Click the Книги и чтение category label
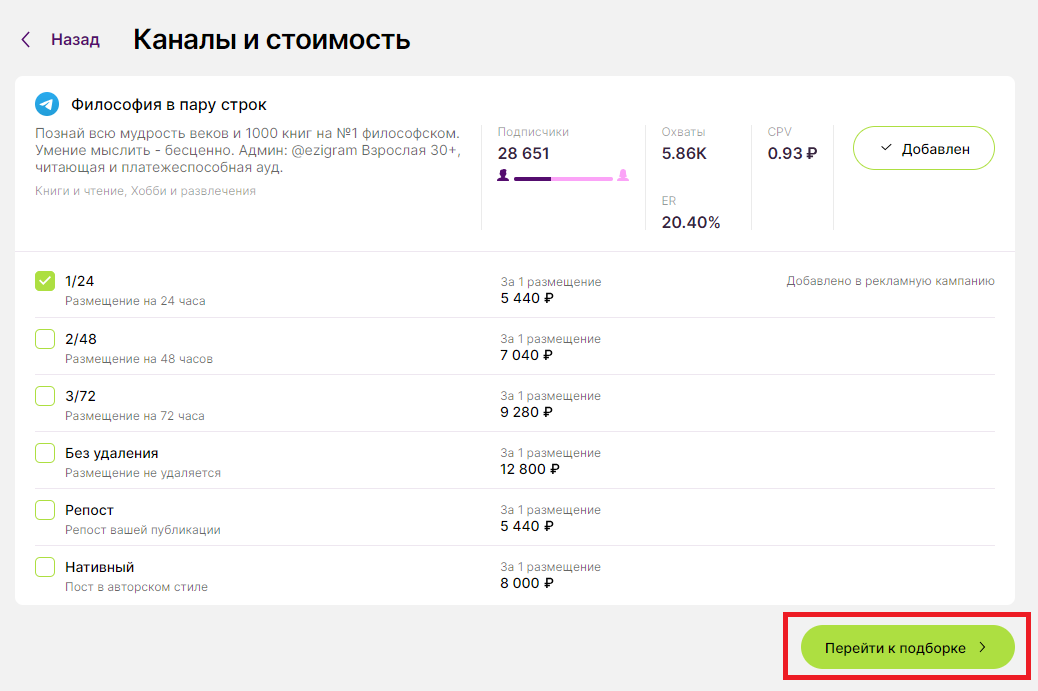Image resolution: width=1038 pixels, height=691 pixels. click(110, 189)
